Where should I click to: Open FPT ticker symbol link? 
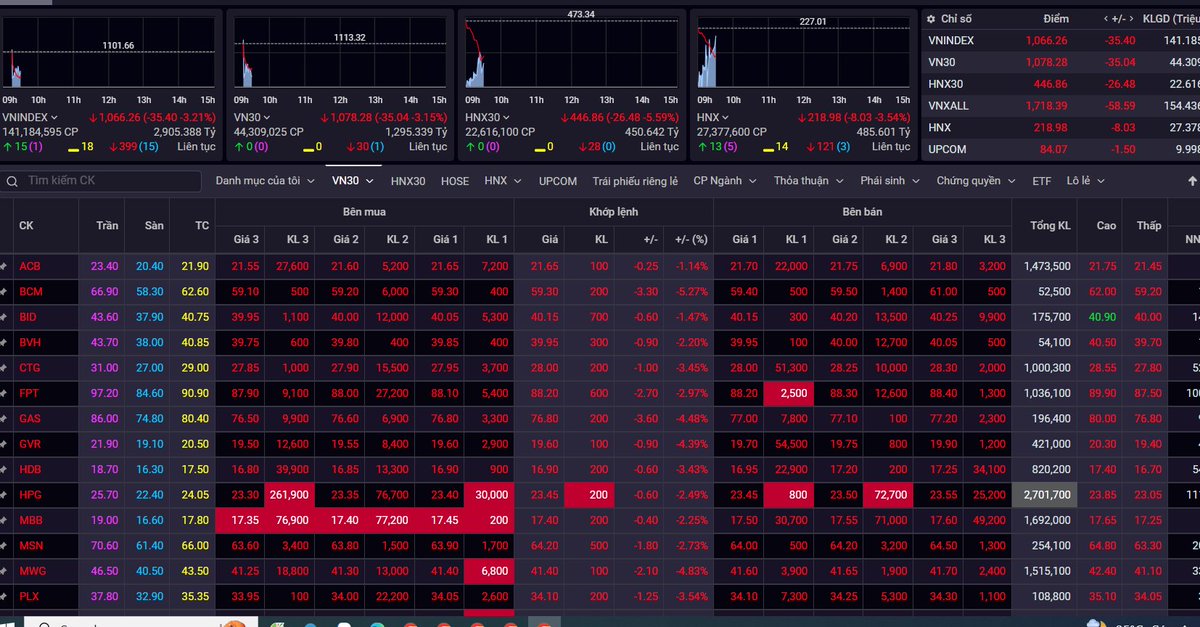[x=29, y=393]
